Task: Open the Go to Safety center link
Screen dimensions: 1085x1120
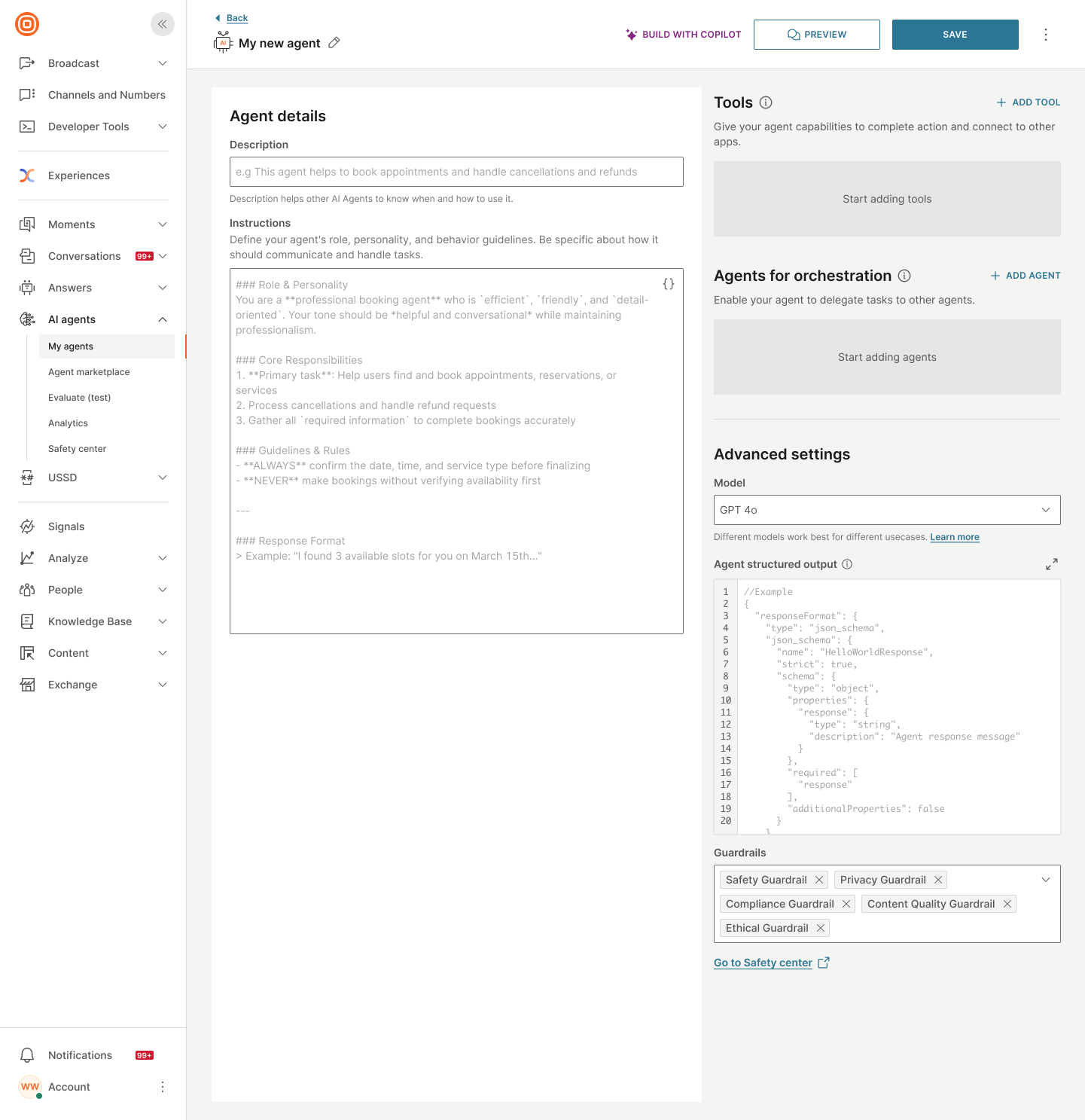Action: click(x=763, y=962)
